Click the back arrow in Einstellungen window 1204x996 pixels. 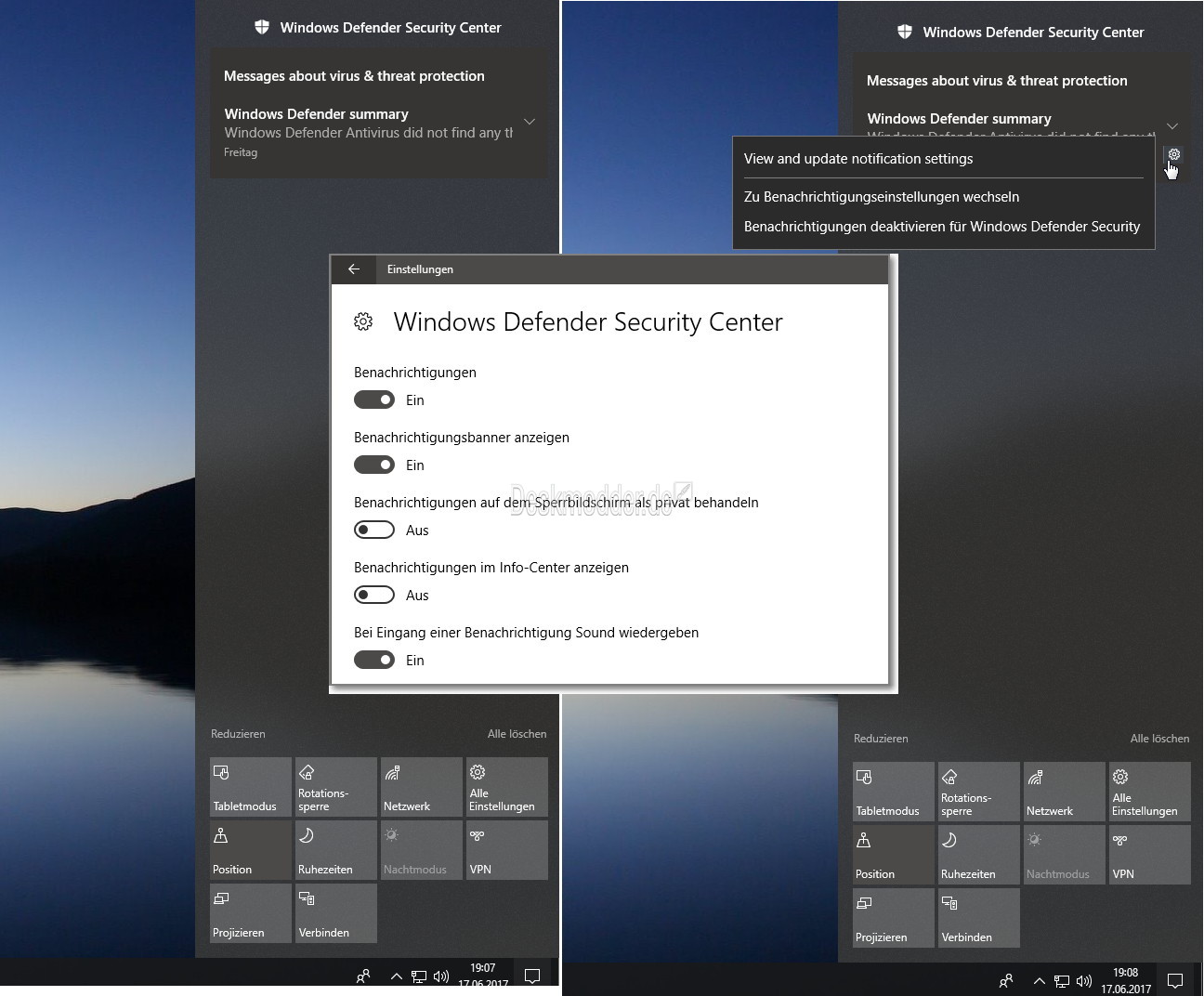click(354, 269)
